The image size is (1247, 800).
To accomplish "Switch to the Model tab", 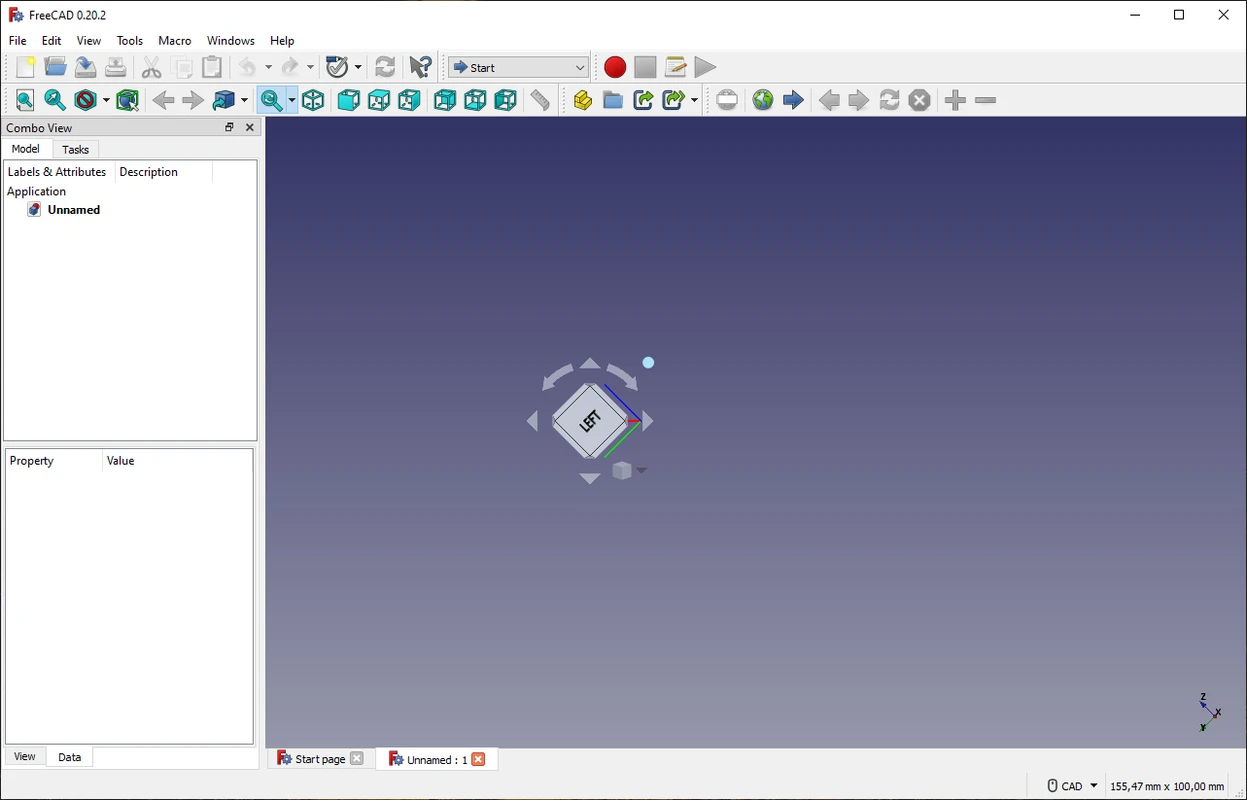I will pos(26,149).
